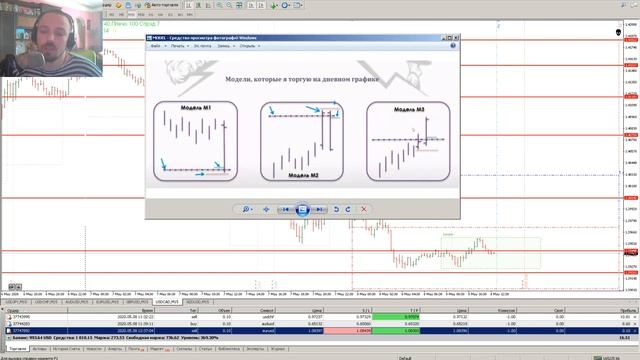The width and height of the screenshot is (640, 360).
Task: Start slideshow in photo viewer
Action: [302, 209]
